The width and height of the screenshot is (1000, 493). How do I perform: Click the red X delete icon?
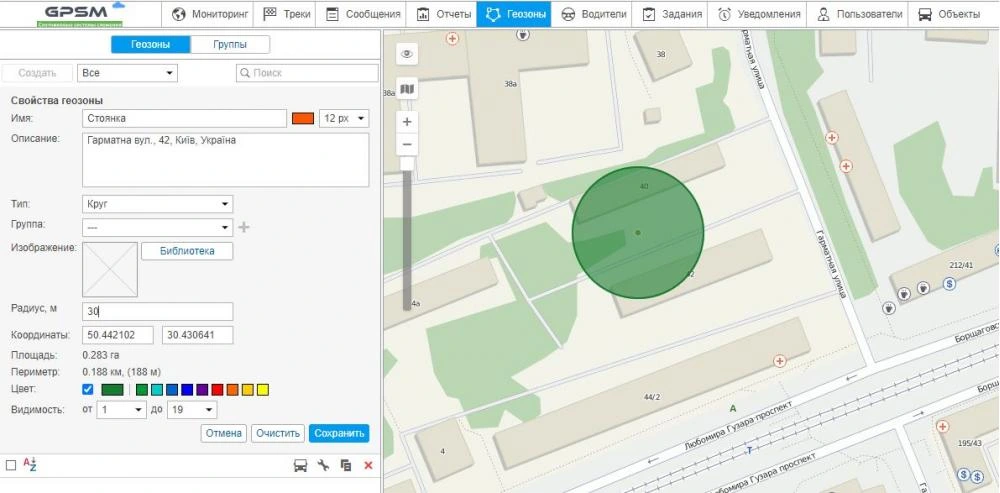[x=368, y=465]
